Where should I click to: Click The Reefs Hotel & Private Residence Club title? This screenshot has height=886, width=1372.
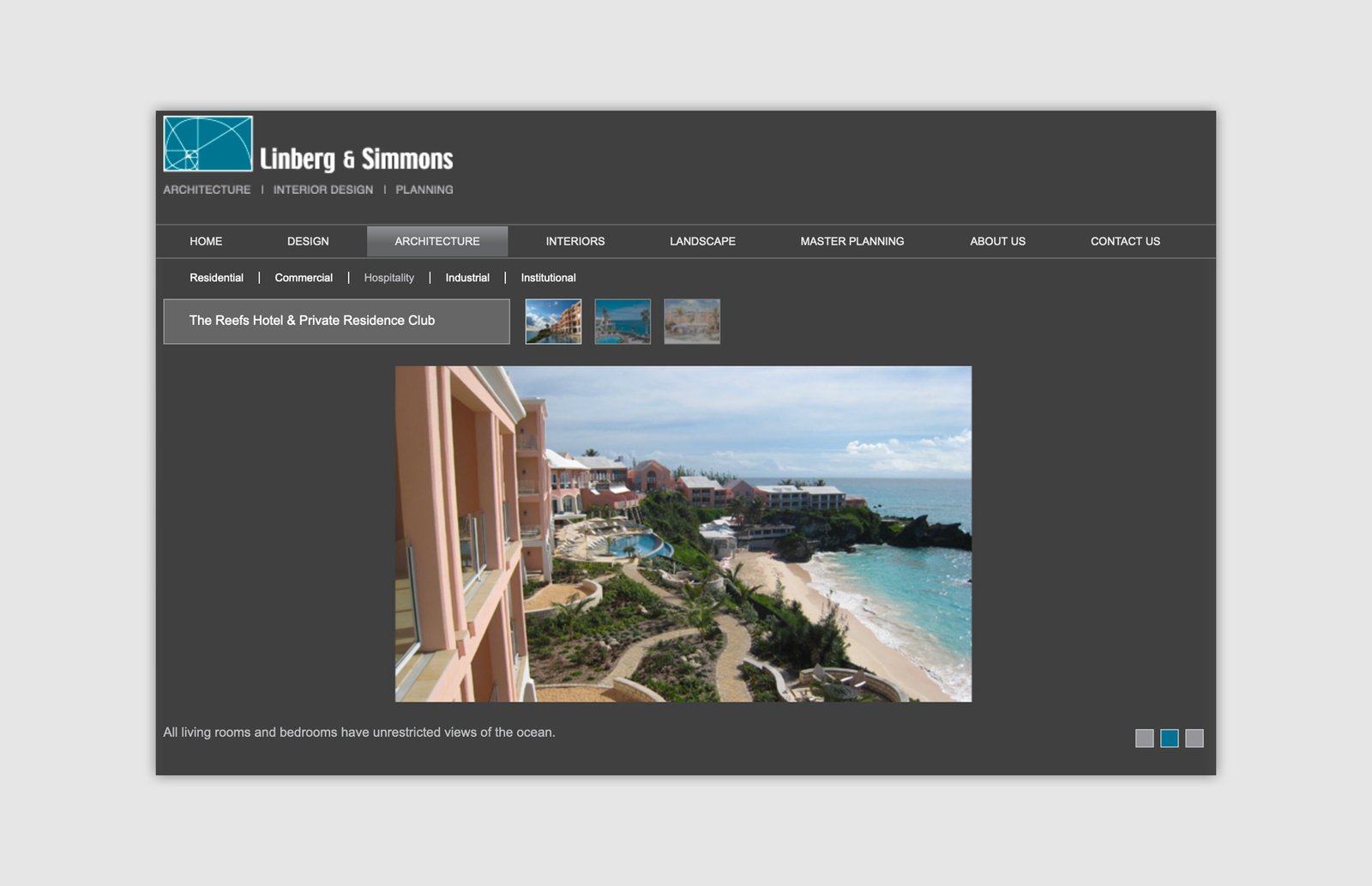click(312, 320)
